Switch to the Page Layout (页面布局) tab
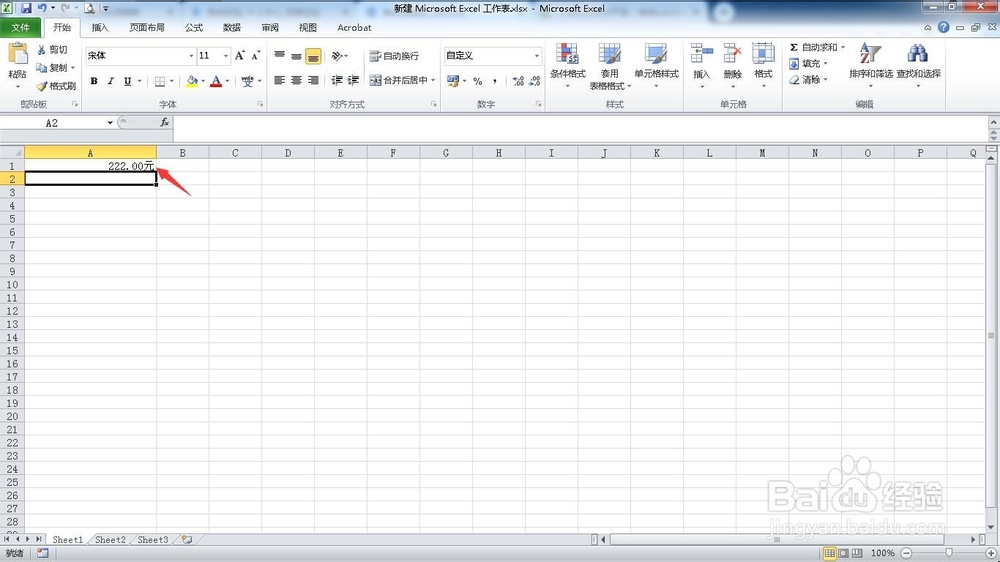The image size is (1000, 562). [147, 27]
